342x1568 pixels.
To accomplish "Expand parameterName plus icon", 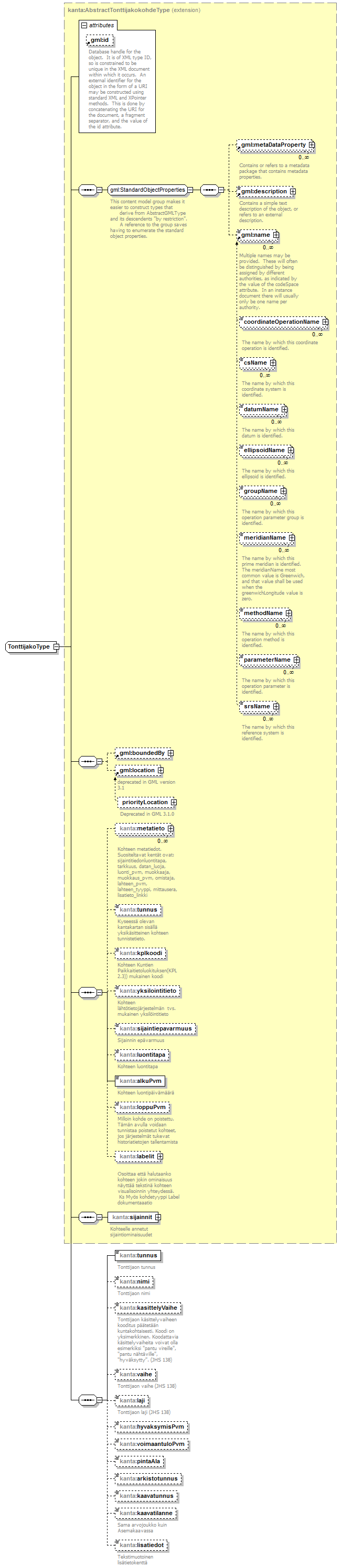I will click(x=296, y=660).
